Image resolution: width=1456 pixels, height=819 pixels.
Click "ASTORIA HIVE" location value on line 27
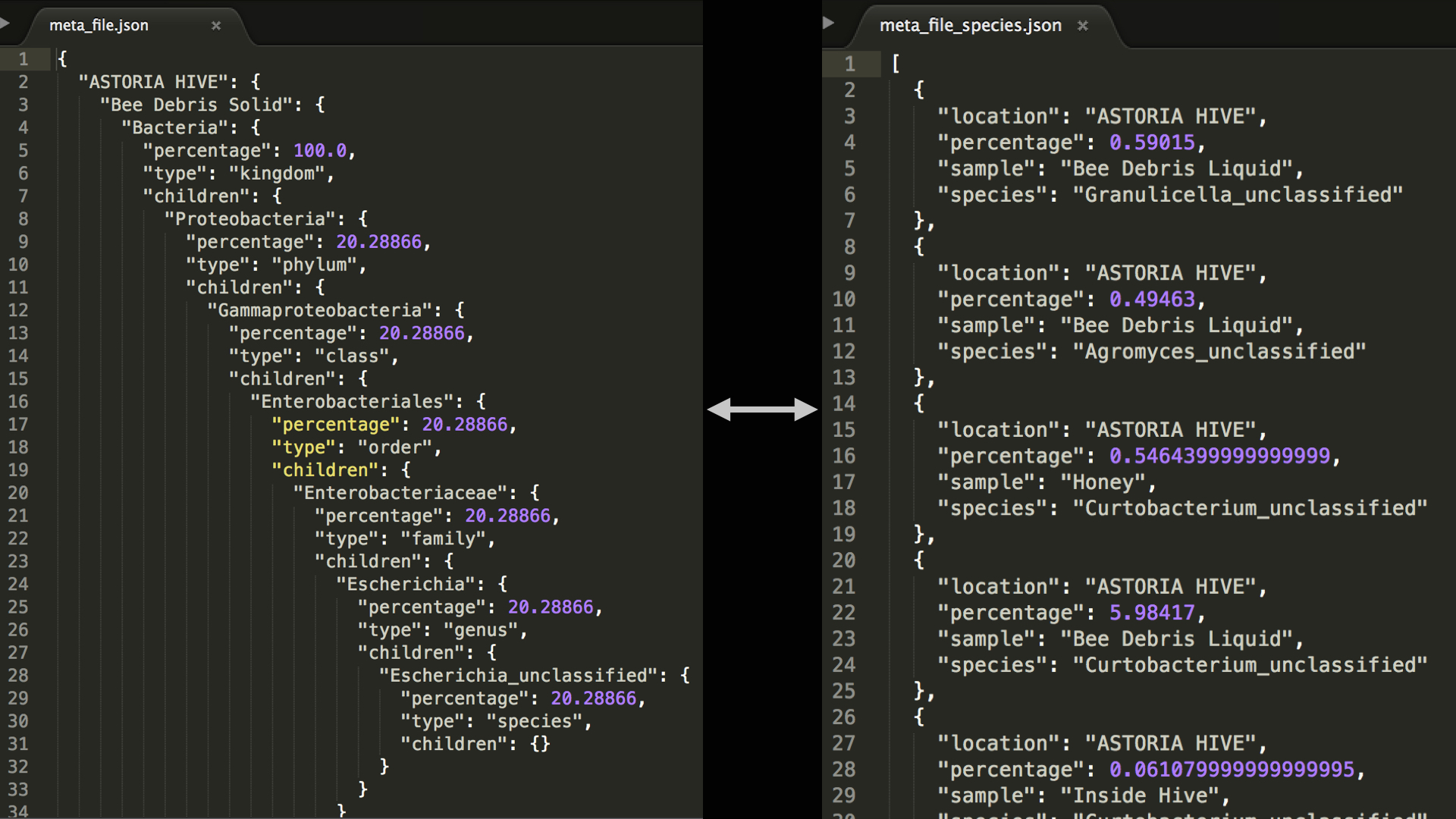pyautogui.click(x=1170, y=743)
